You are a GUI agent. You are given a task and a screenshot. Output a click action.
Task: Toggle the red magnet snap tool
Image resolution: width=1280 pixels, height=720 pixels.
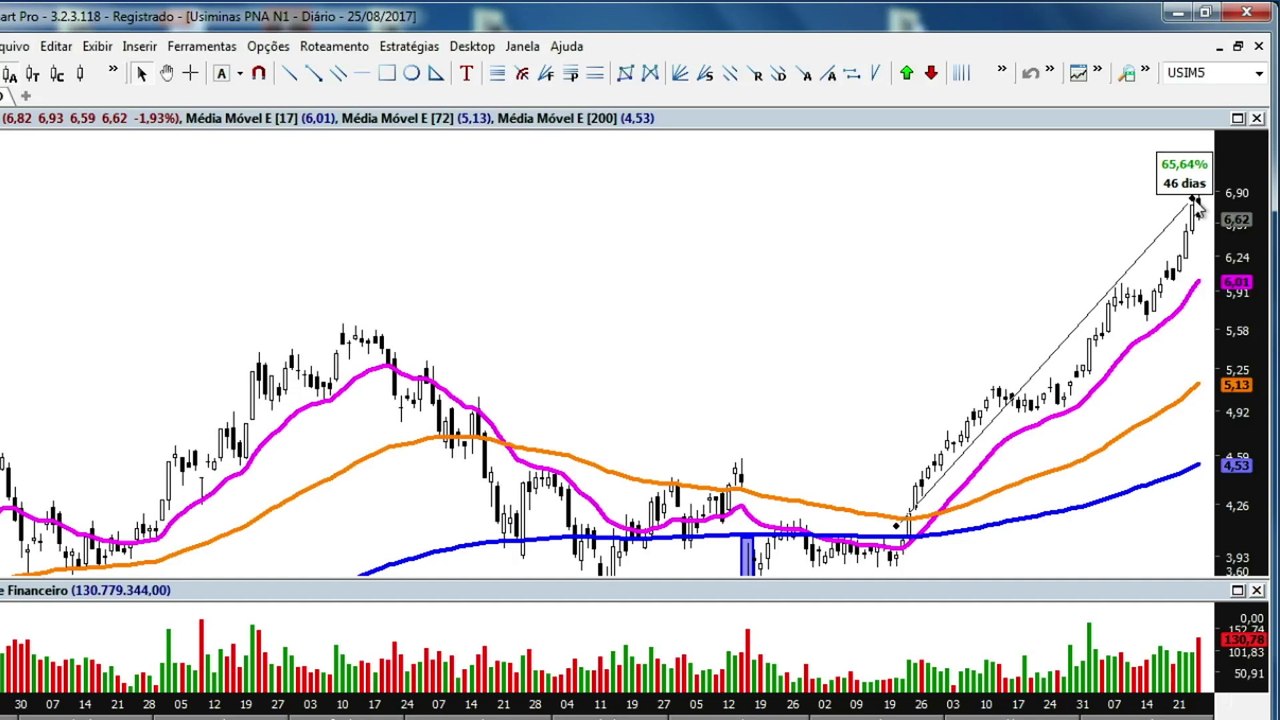coord(258,73)
